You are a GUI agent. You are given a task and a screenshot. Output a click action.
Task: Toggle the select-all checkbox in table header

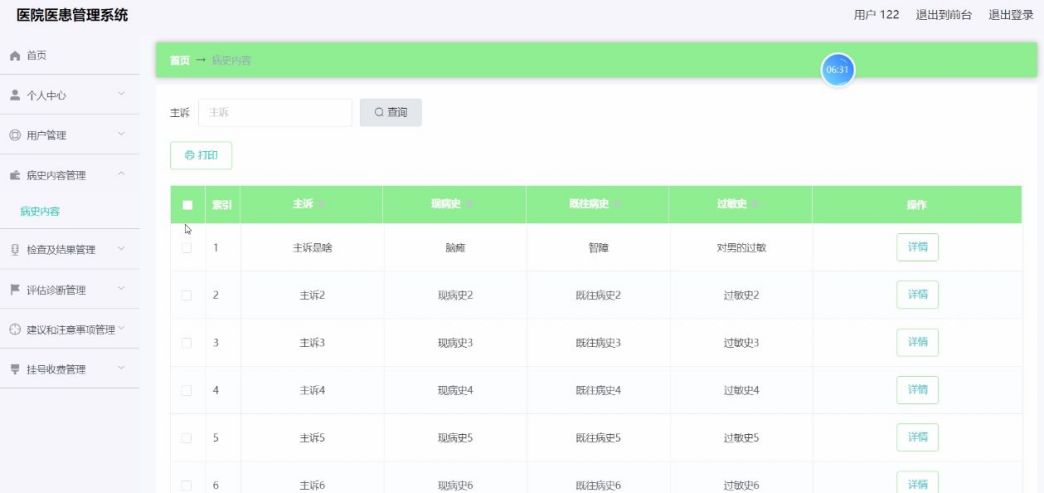(187, 205)
